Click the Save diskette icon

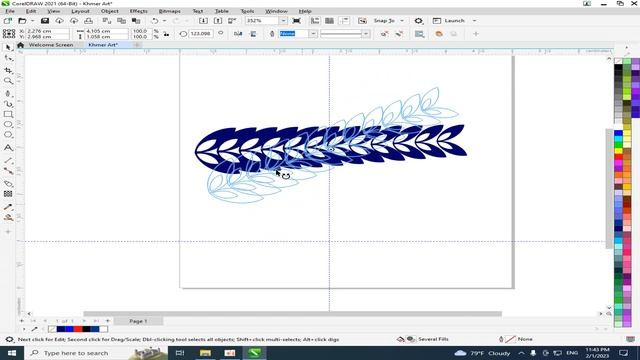(x=45, y=21)
